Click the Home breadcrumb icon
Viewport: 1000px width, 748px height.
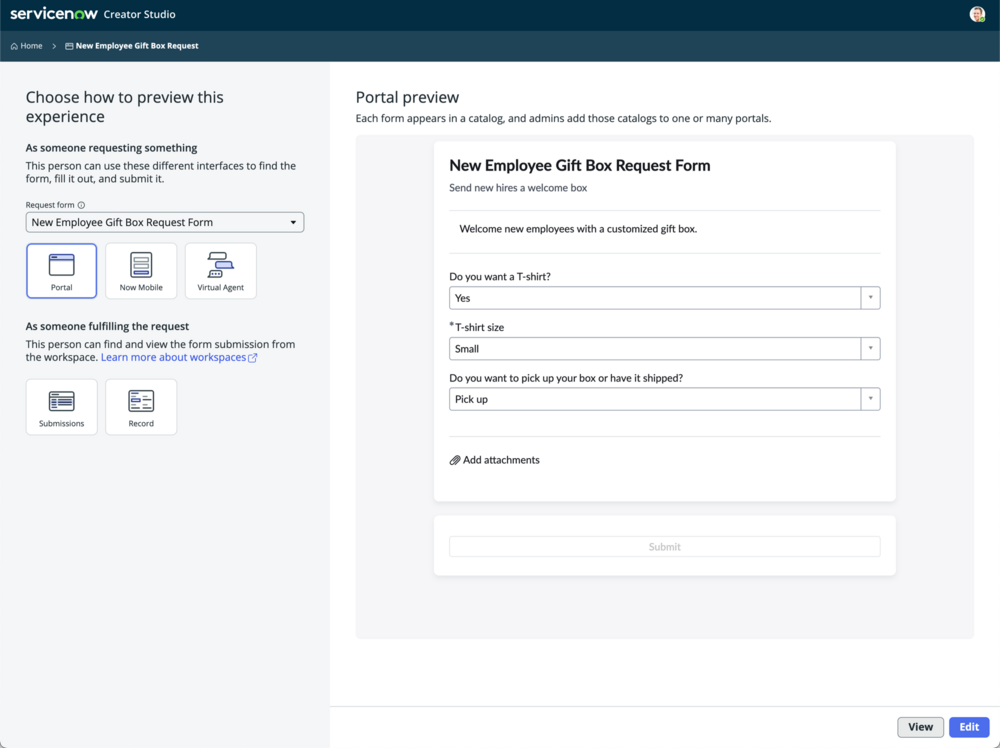14,46
